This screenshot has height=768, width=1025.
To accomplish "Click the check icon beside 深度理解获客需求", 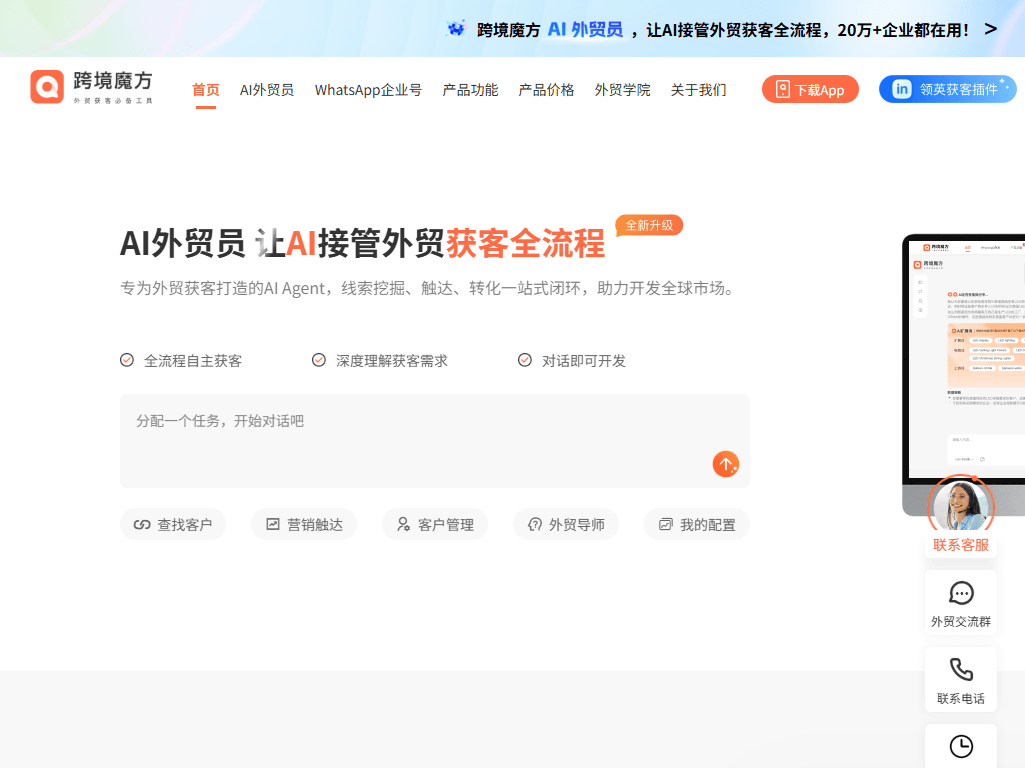I will pyautogui.click(x=318, y=360).
